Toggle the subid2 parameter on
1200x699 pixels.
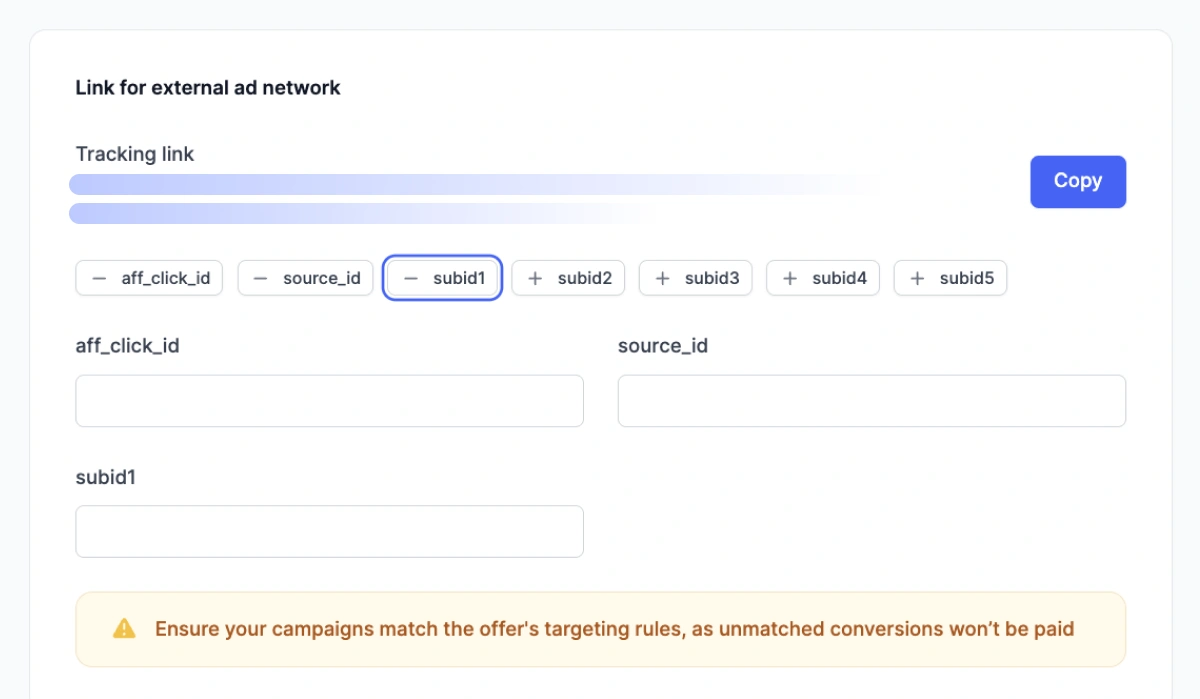point(568,278)
